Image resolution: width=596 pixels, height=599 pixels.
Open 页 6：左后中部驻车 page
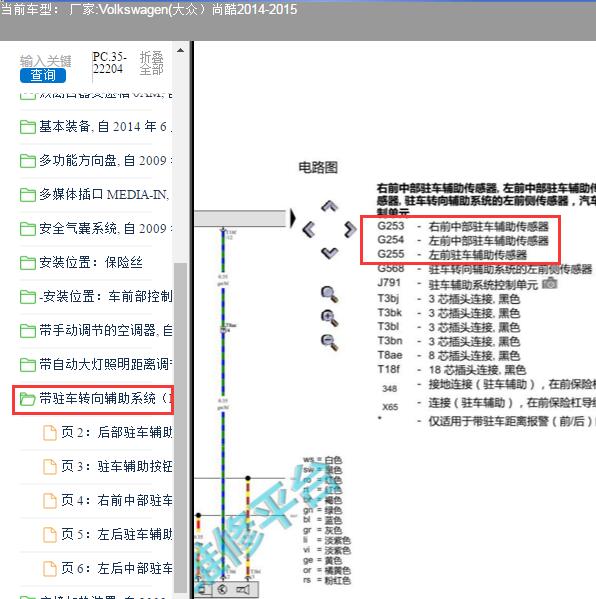pos(117,569)
